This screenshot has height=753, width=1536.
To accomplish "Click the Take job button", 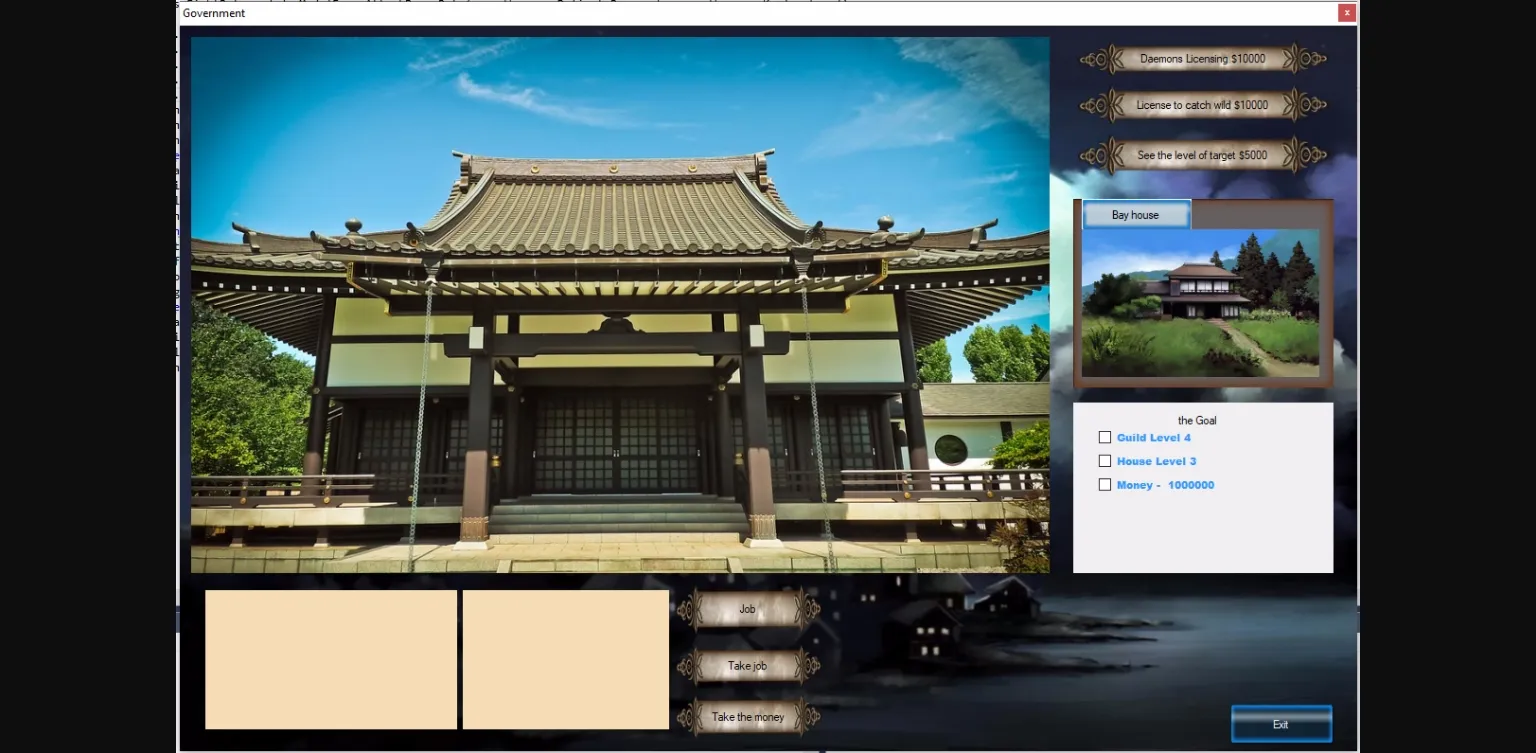I will [747, 666].
